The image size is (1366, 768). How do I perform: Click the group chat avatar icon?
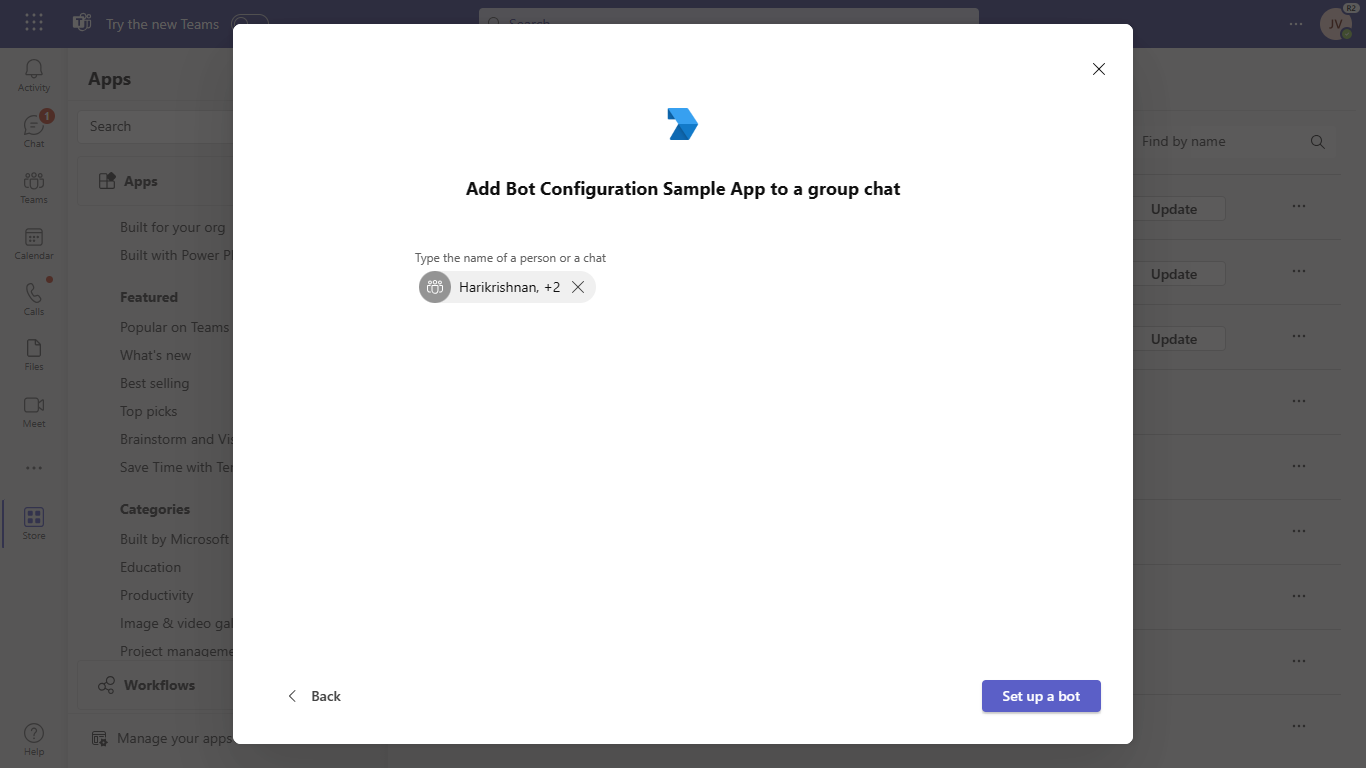(x=435, y=287)
